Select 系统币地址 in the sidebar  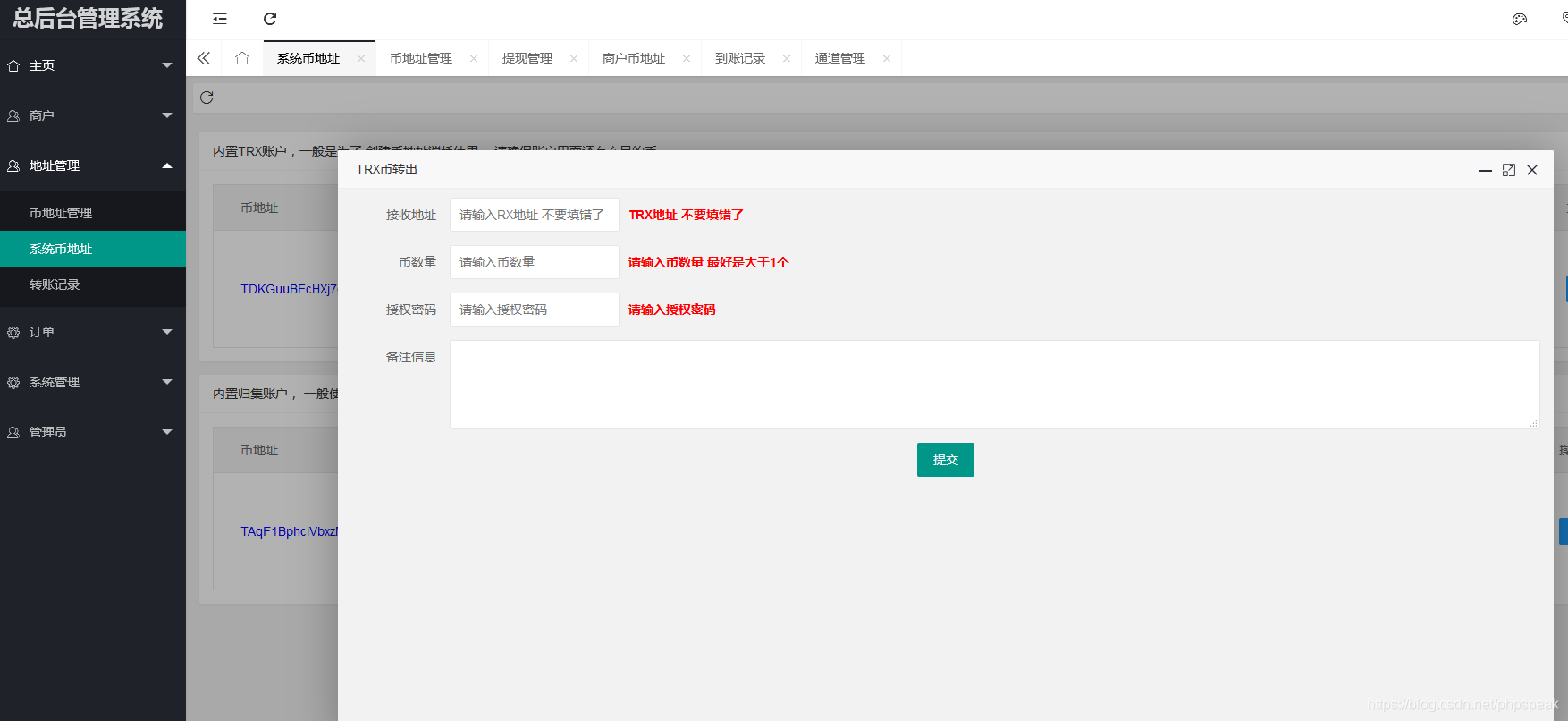[93, 249]
